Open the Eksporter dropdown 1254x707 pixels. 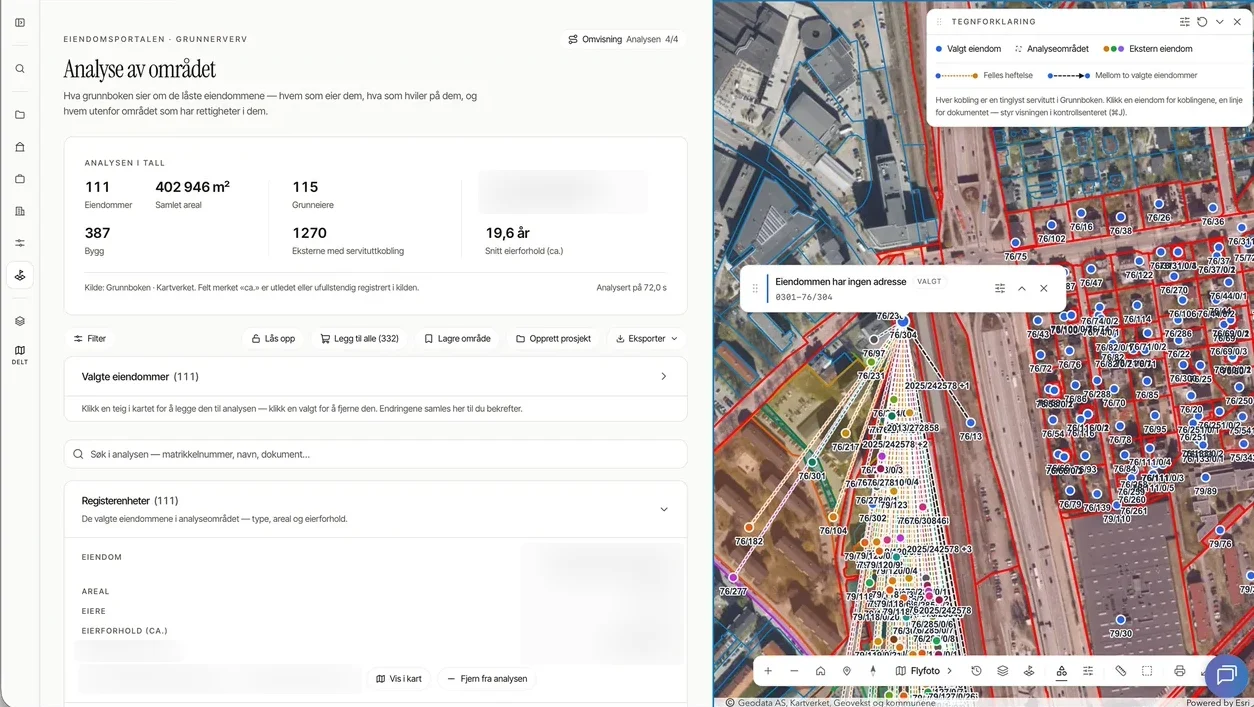(x=647, y=338)
